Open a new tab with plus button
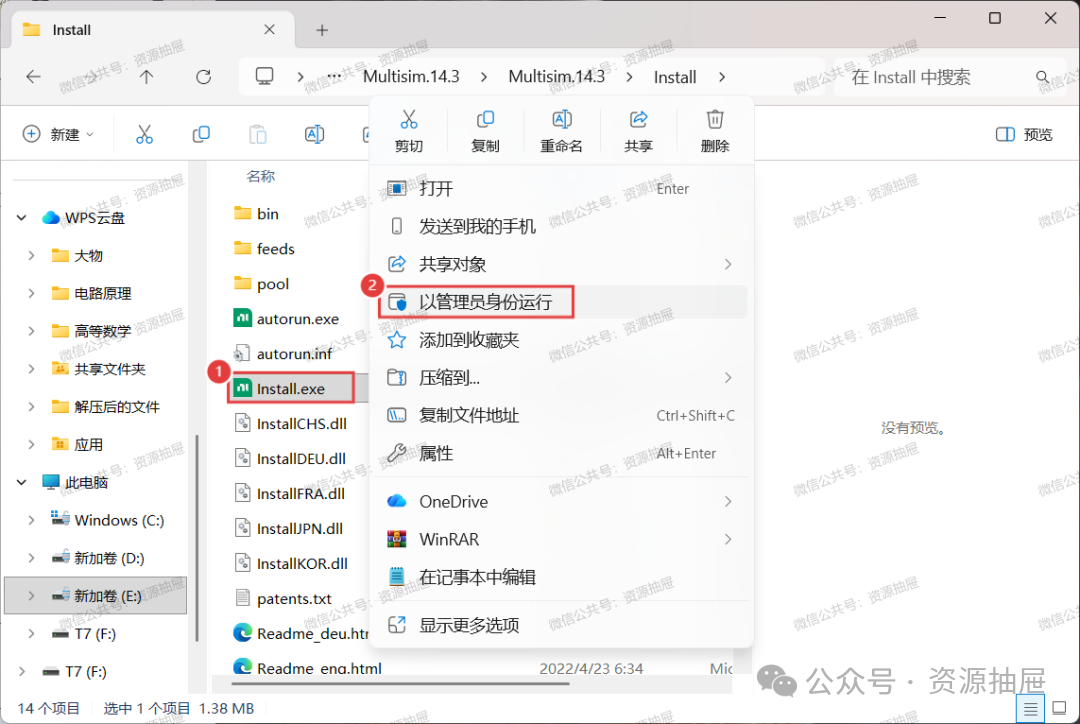This screenshot has height=724, width=1080. point(322,30)
